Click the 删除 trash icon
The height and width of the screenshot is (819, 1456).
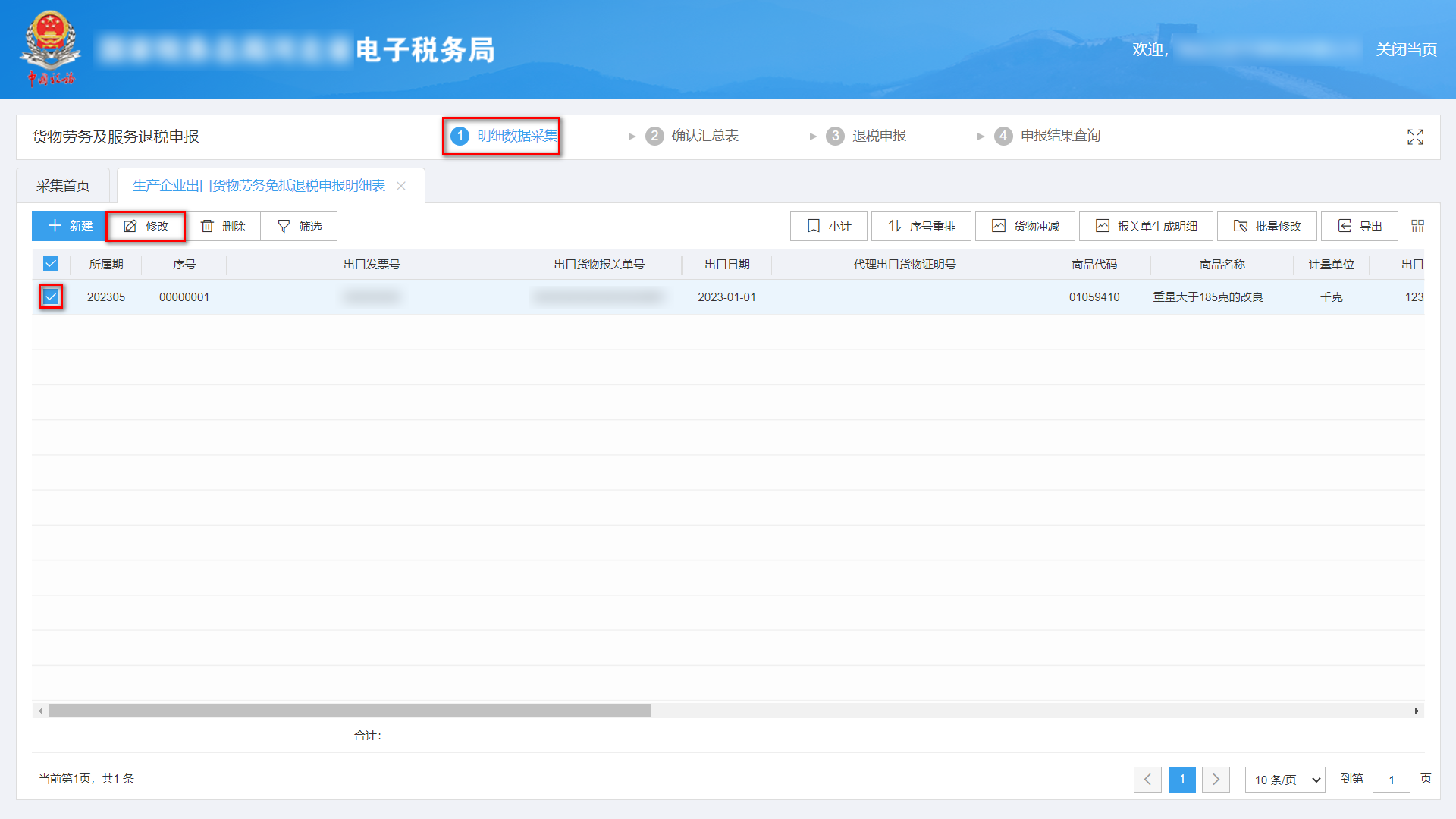click(208, 225)
